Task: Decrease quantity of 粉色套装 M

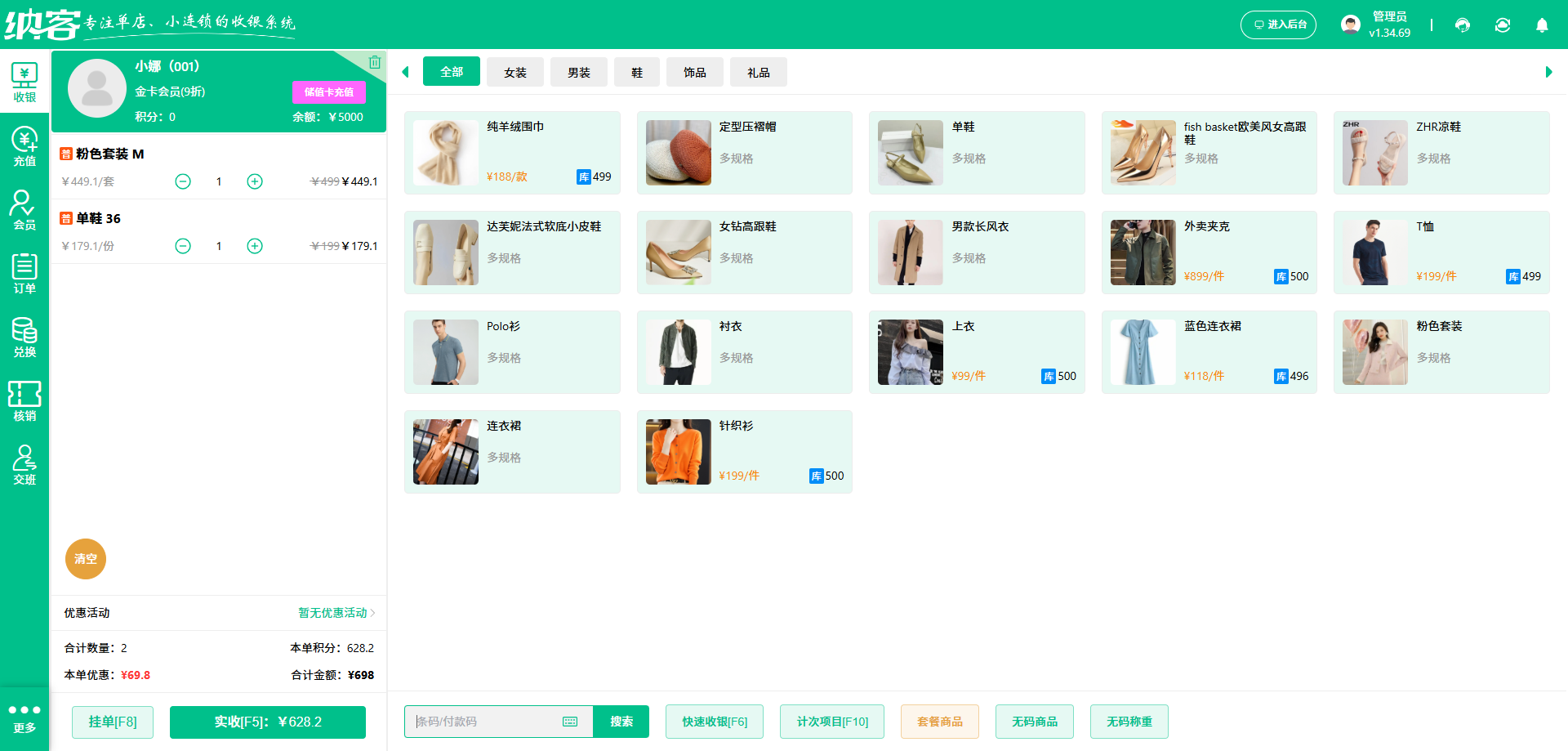Action: point(183,181)
